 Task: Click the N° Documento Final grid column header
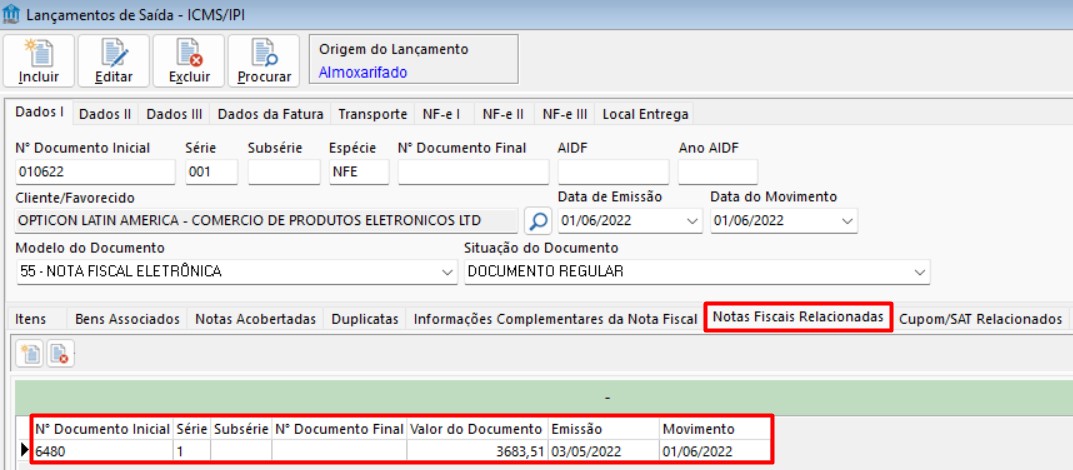coord(339,430)
